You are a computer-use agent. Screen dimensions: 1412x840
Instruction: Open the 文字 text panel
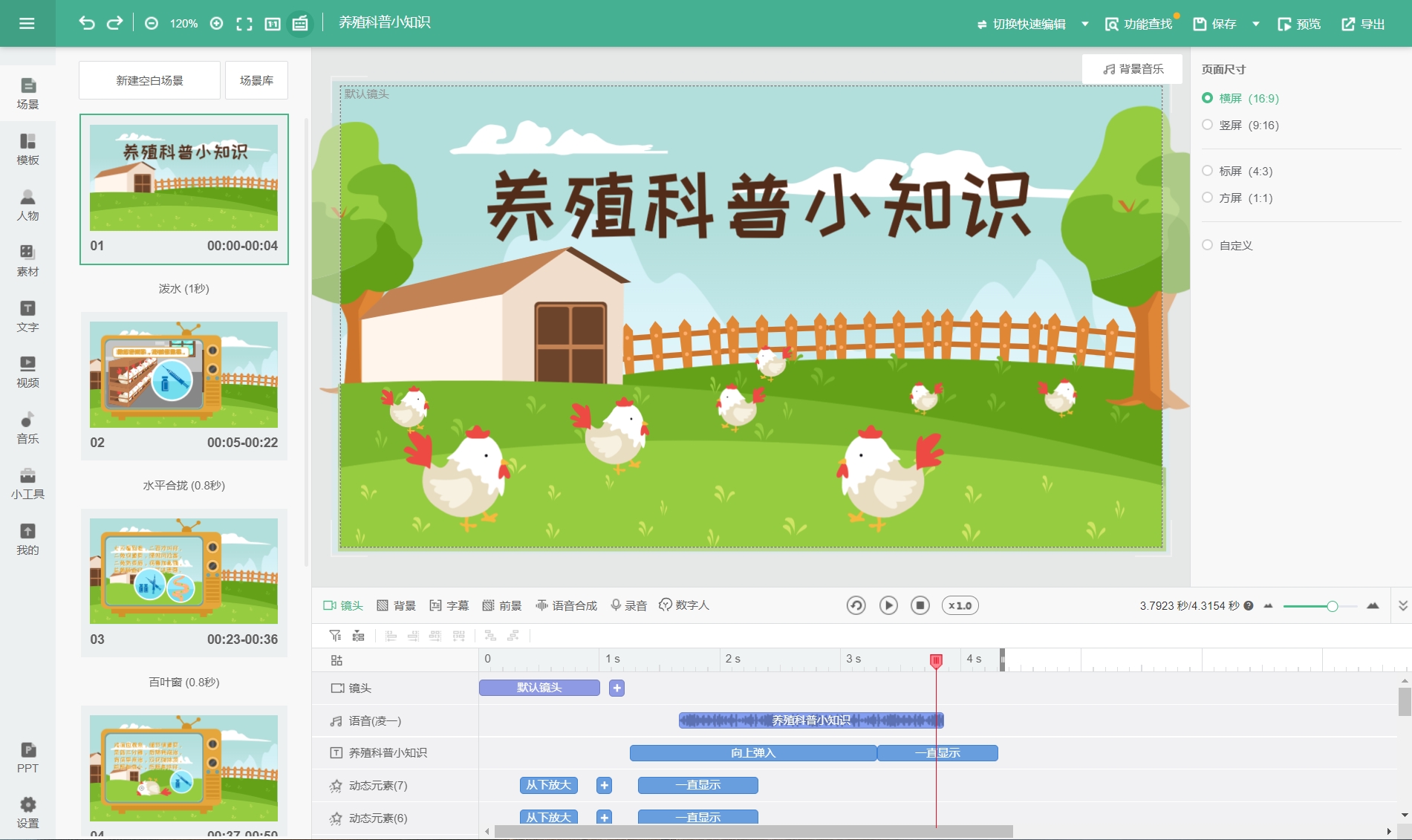(27, 316)
